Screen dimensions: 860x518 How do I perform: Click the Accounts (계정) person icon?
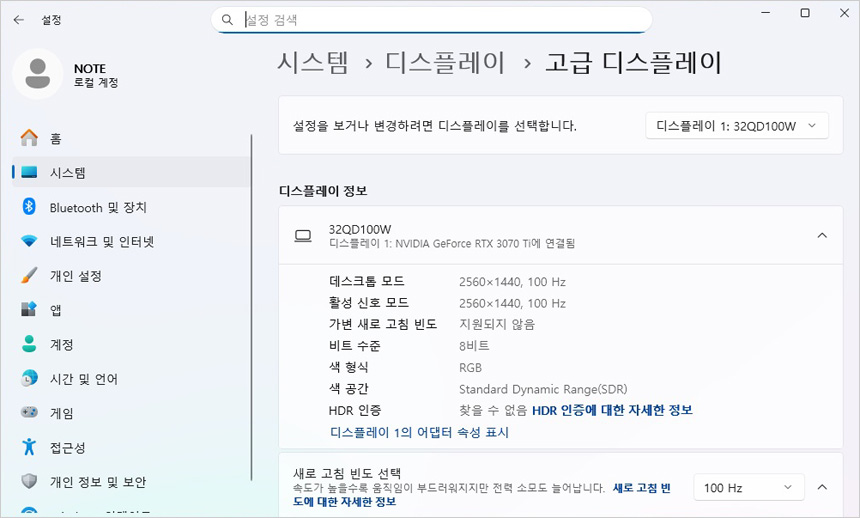[x=29, y=344]
